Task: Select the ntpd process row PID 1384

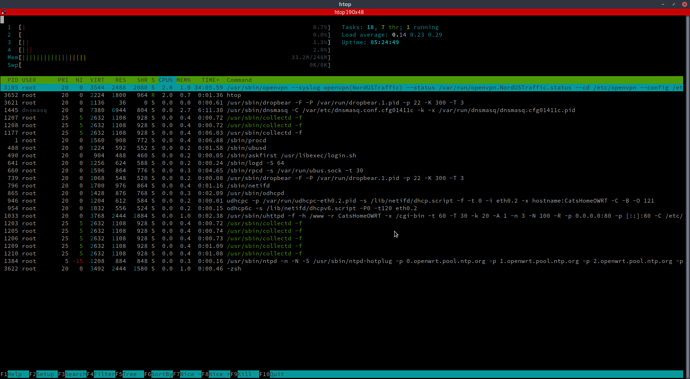Action: (x=341, y=261)
